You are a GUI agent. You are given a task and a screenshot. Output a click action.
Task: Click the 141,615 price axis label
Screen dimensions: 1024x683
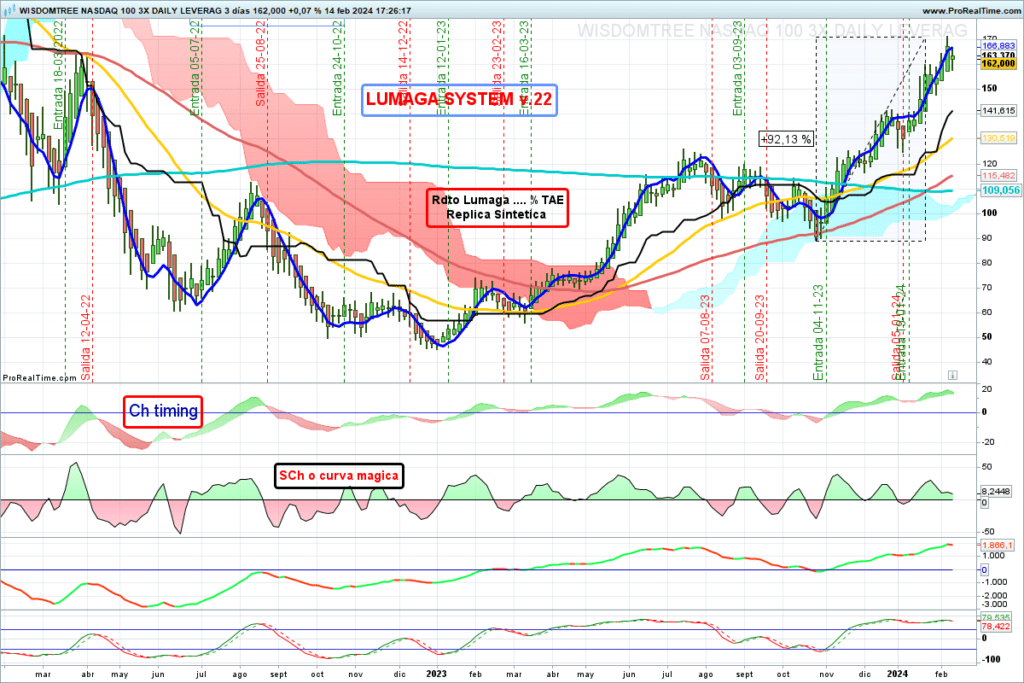998,111
